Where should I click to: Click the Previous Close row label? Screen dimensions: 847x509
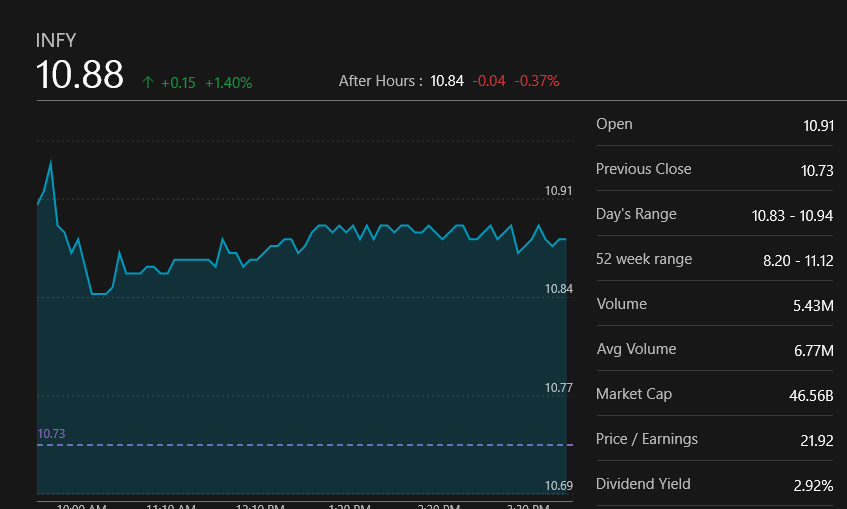point(643,169)
